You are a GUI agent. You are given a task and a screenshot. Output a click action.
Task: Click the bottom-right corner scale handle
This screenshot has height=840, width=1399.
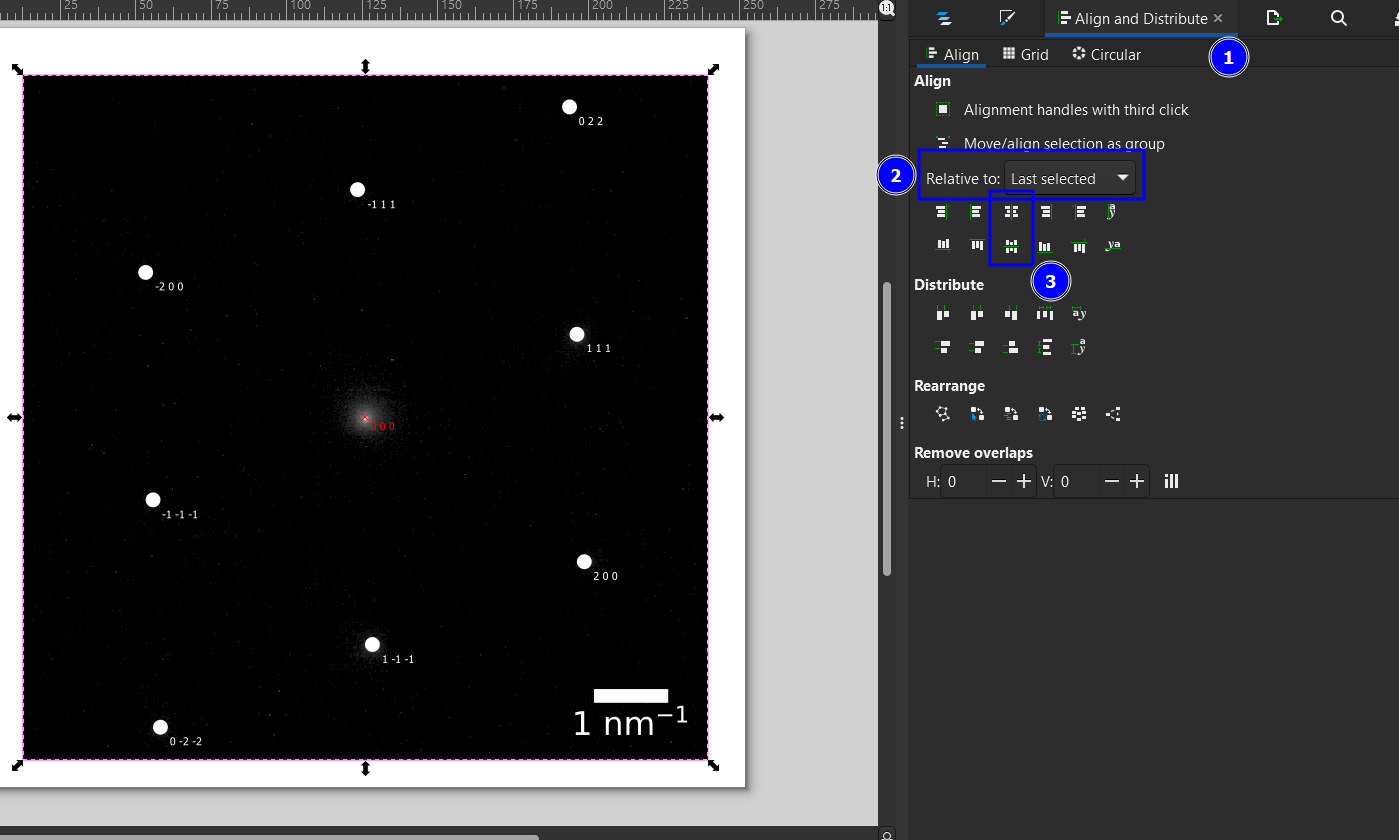714,765
